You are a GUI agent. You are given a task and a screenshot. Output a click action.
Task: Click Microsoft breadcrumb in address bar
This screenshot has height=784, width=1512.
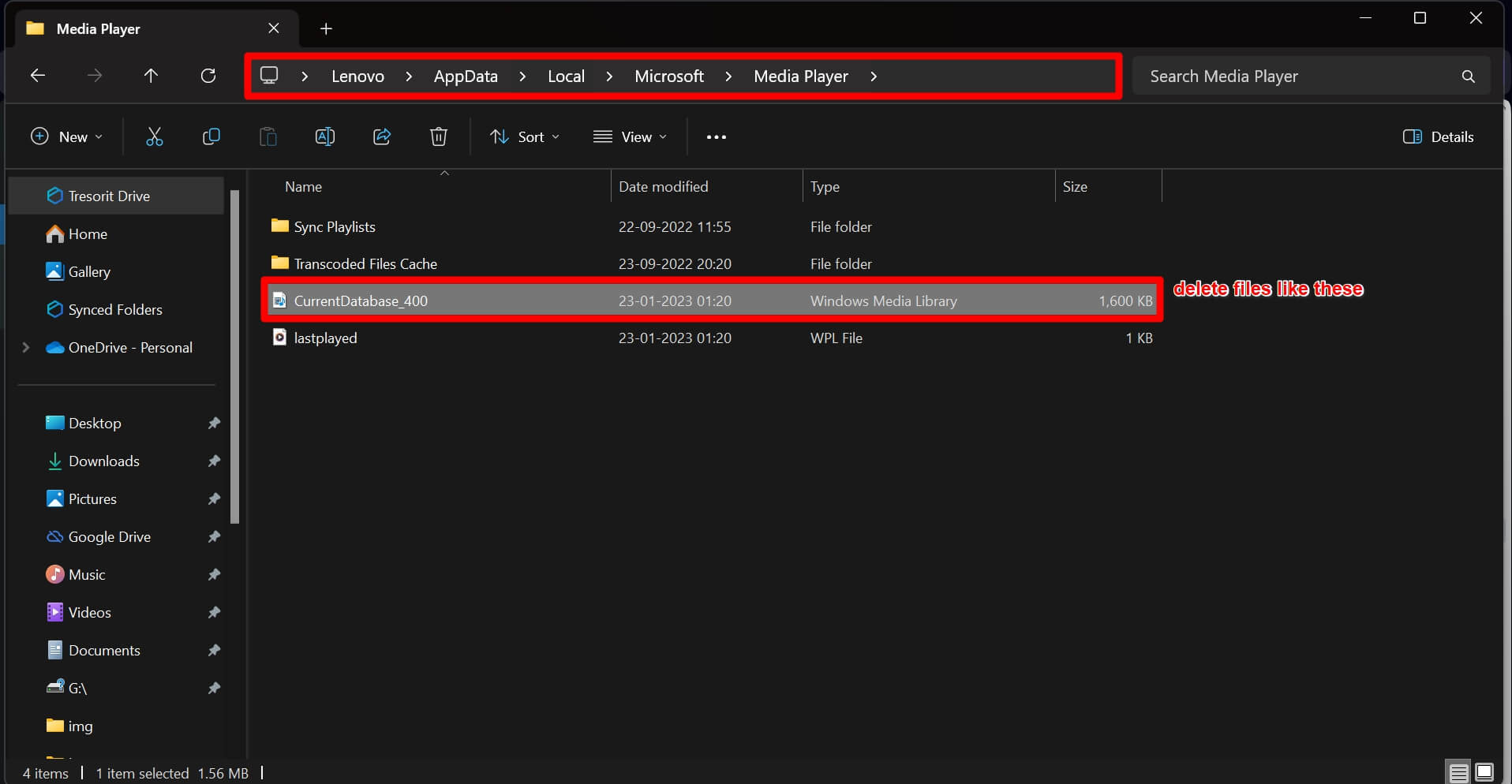(x=669, y=77)
